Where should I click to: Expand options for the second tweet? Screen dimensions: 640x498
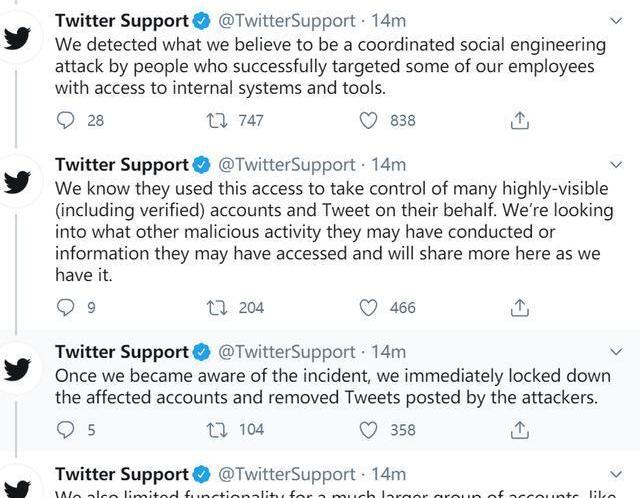click(616, 165)
